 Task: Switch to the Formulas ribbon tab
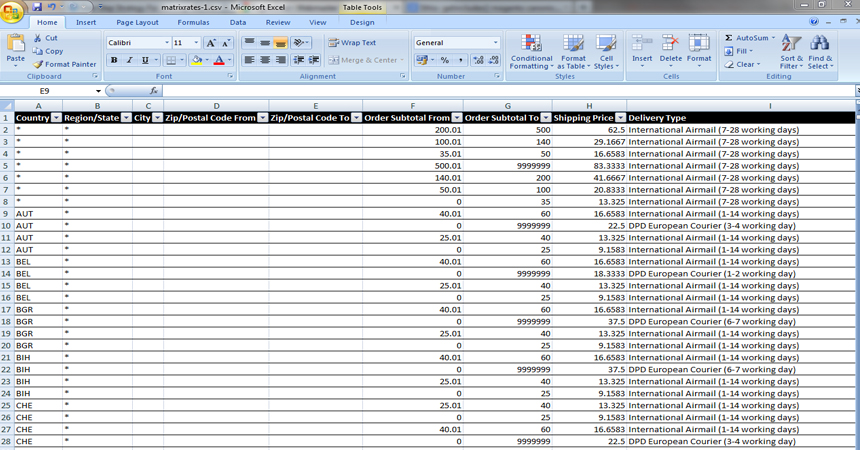tap(193, 22)
